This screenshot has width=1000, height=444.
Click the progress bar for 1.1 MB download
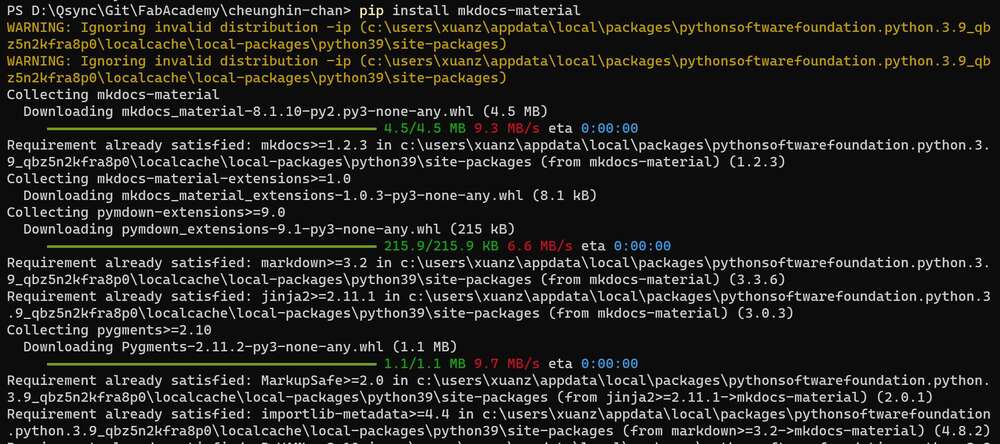coord(212,364)
